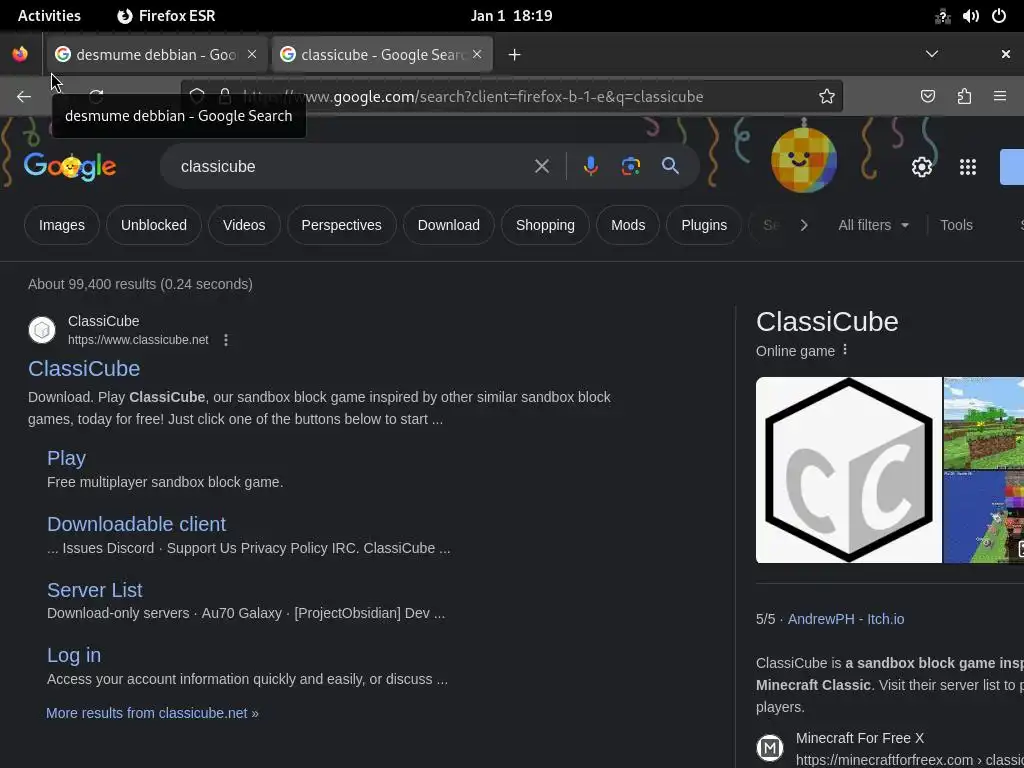Viewport: 1024px width, 768px height.
Task: Filter results by Videos
Action: [x=244, y=225]
